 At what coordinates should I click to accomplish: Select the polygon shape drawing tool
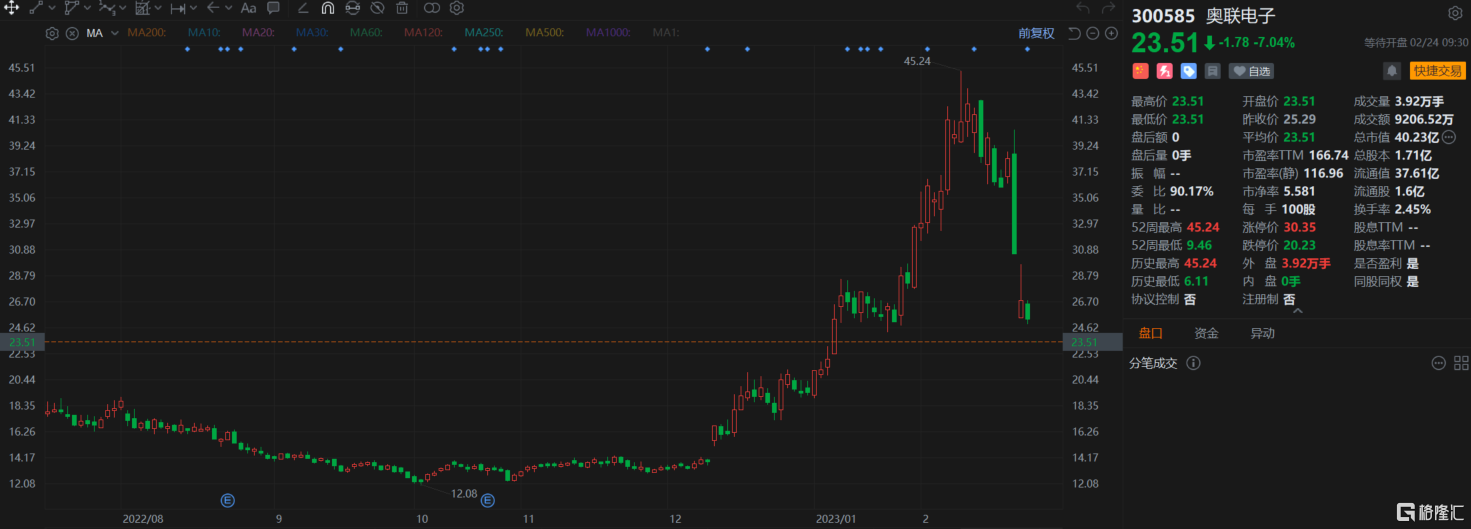71,8
